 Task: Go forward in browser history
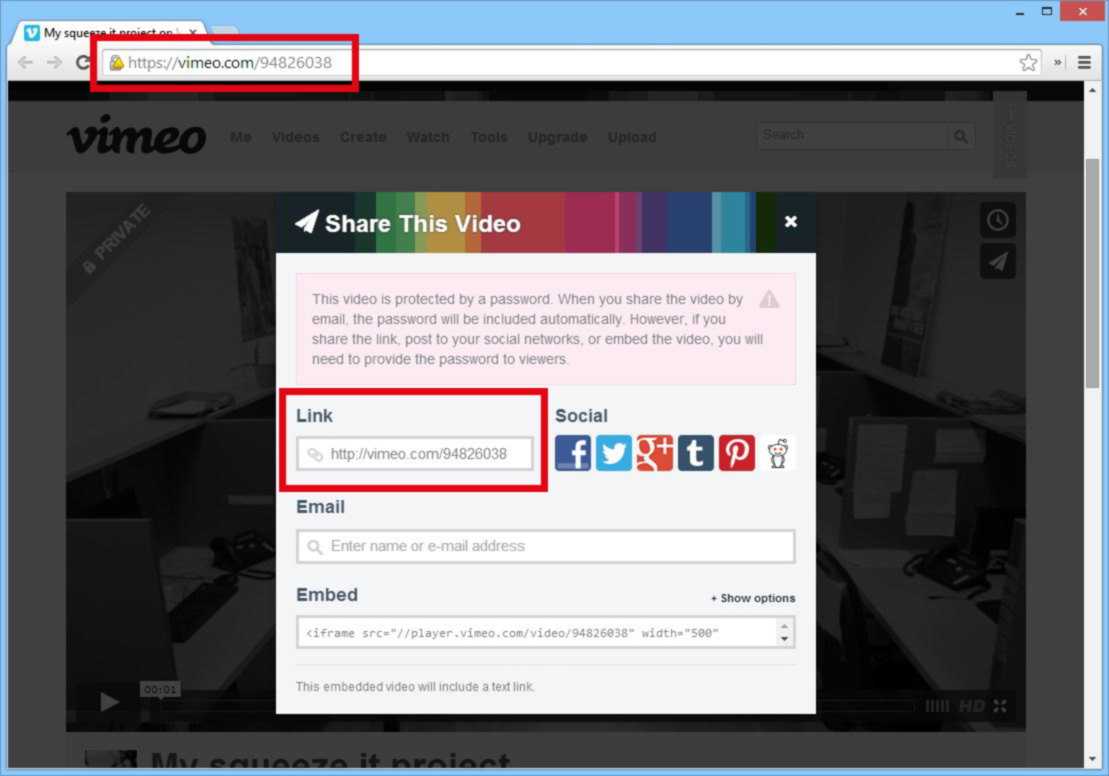(54, 62)
